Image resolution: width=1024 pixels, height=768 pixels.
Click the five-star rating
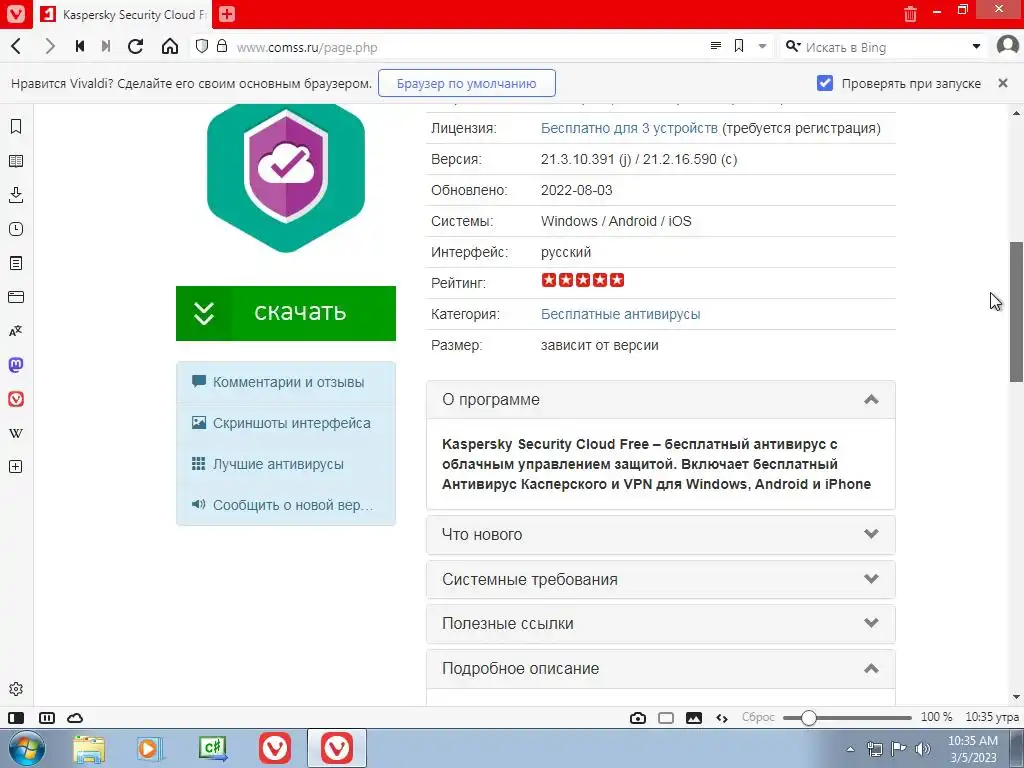click(583, 280)
